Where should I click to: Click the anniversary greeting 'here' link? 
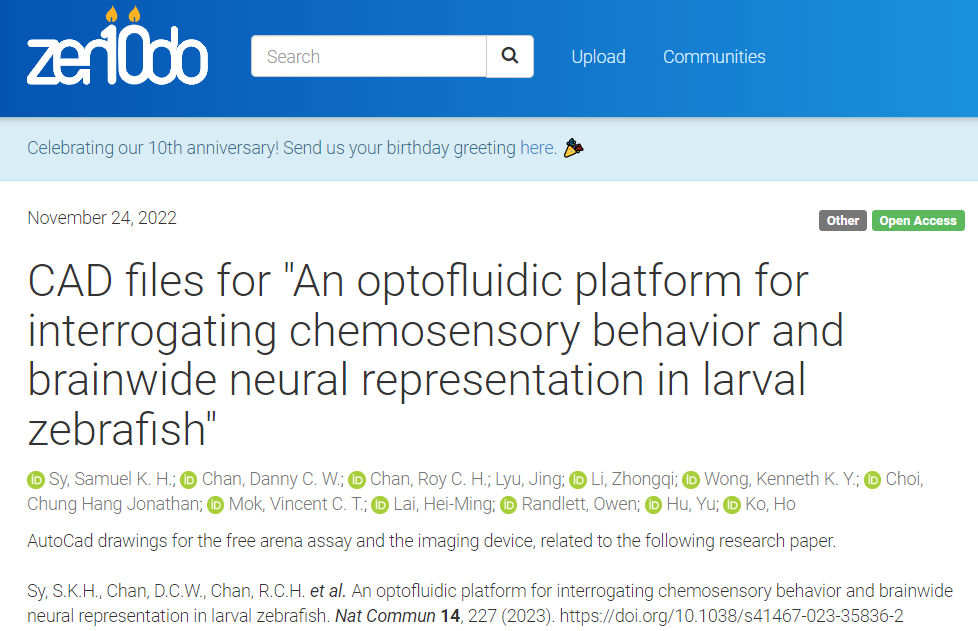[536, 147]
